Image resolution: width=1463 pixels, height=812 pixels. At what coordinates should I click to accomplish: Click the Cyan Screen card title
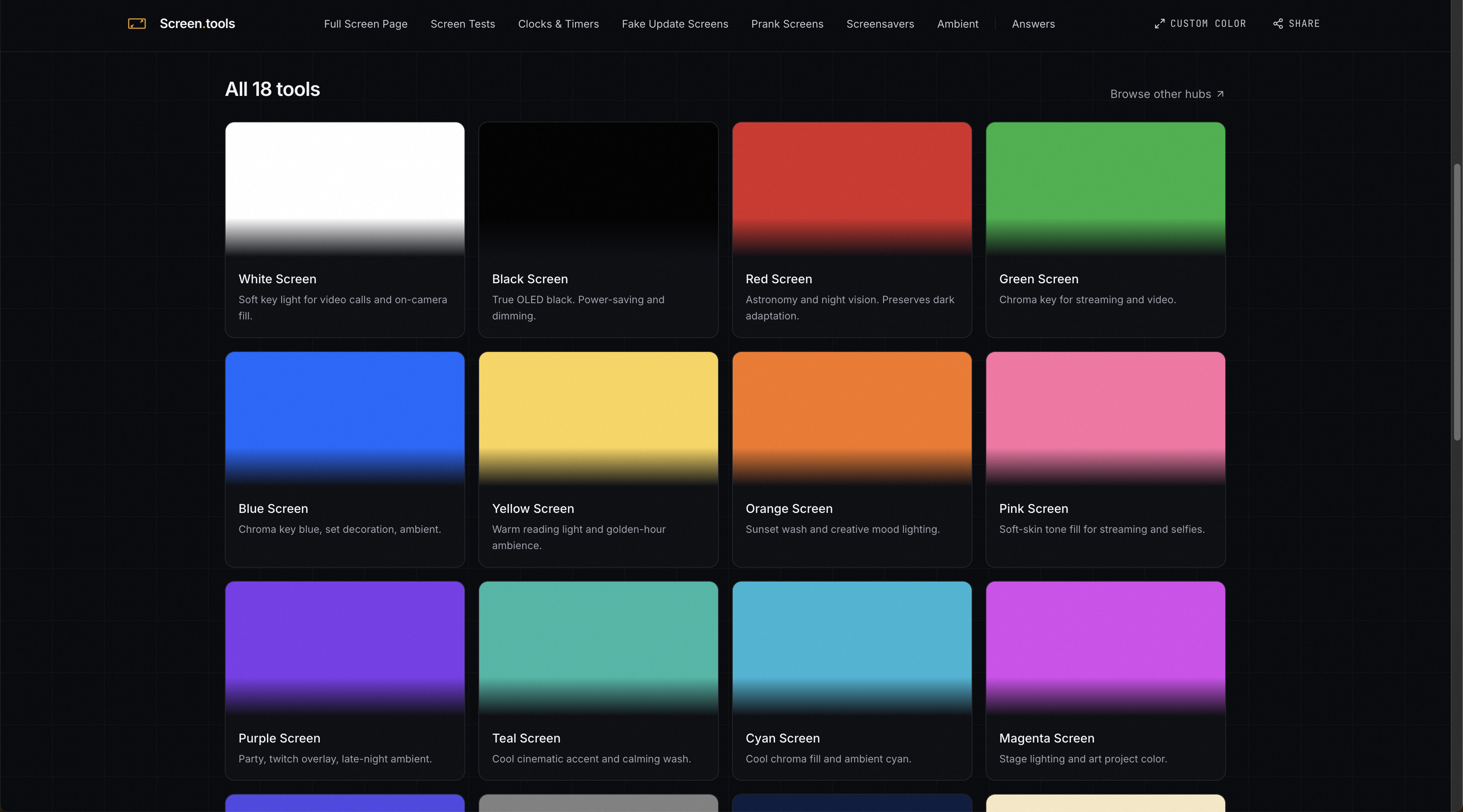[783, 738]
